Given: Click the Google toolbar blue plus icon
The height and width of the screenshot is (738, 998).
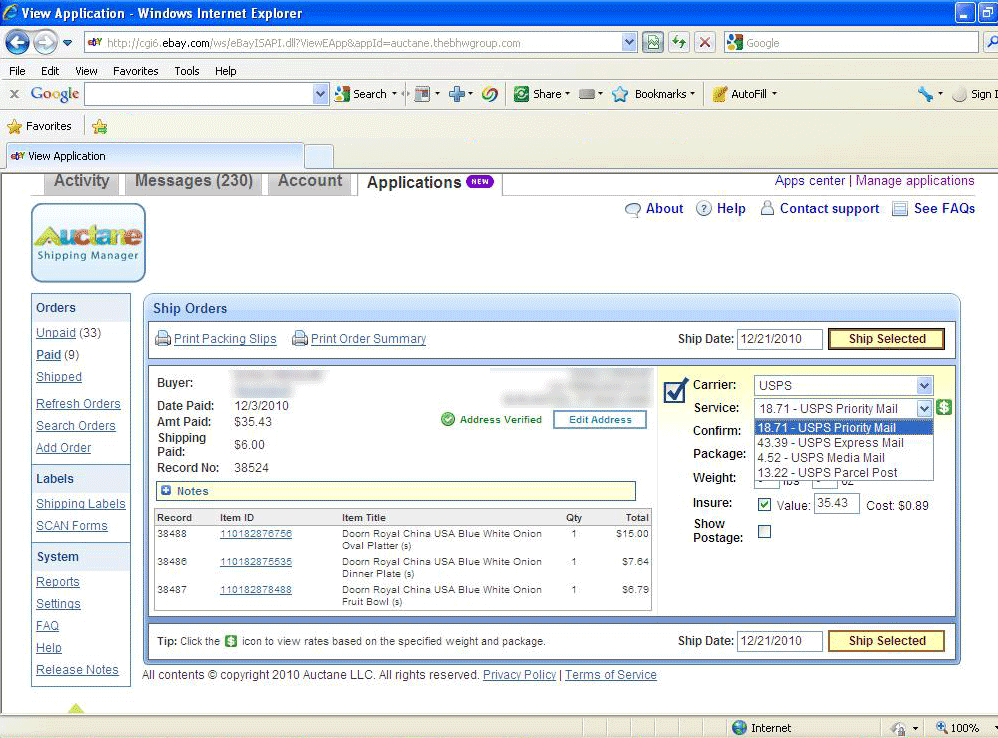Looking at the screenshot, I should pos(457,94).
